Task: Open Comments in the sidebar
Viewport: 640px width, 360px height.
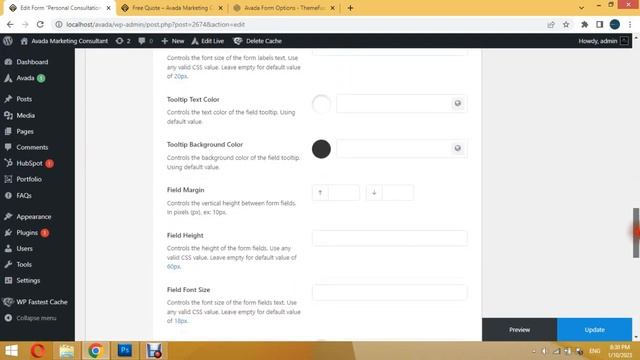Action: pos(32,147)
